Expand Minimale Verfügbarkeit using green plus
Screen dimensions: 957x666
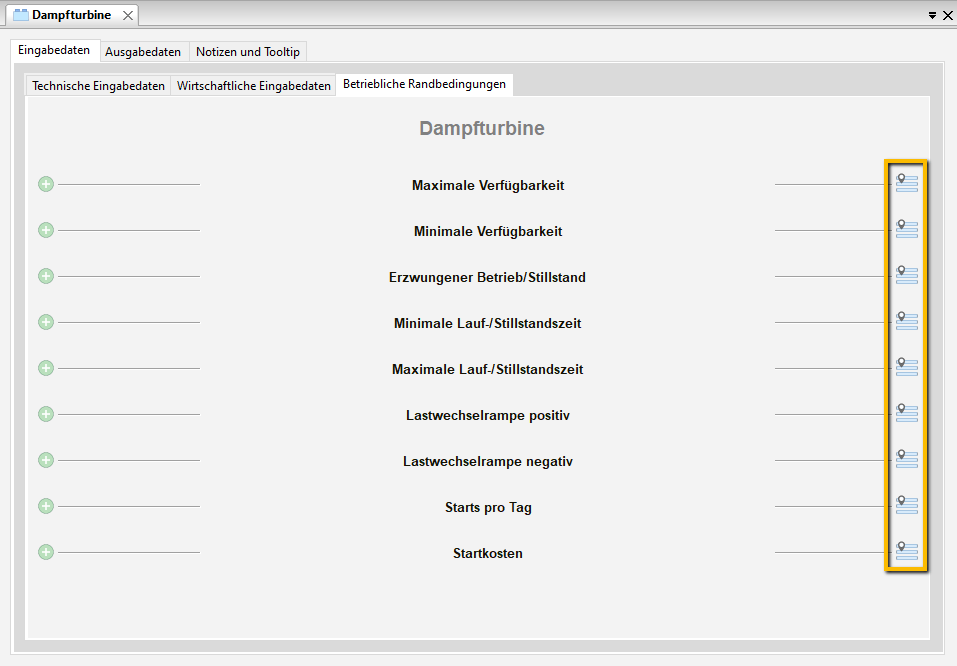[46, 230]
